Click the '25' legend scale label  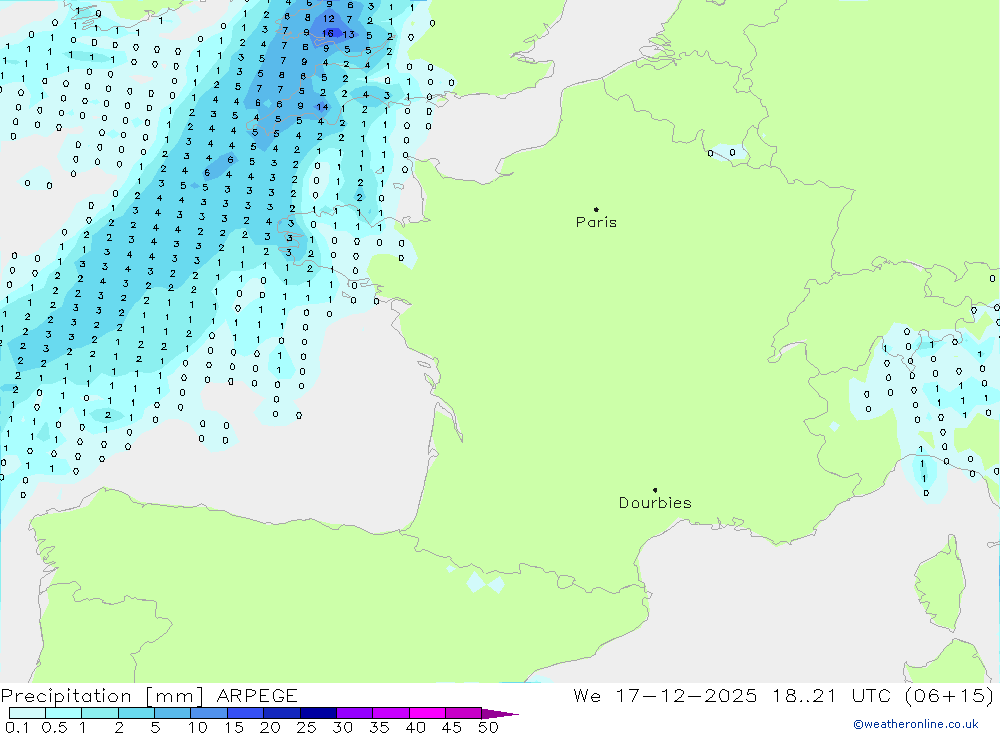[307, 727]
